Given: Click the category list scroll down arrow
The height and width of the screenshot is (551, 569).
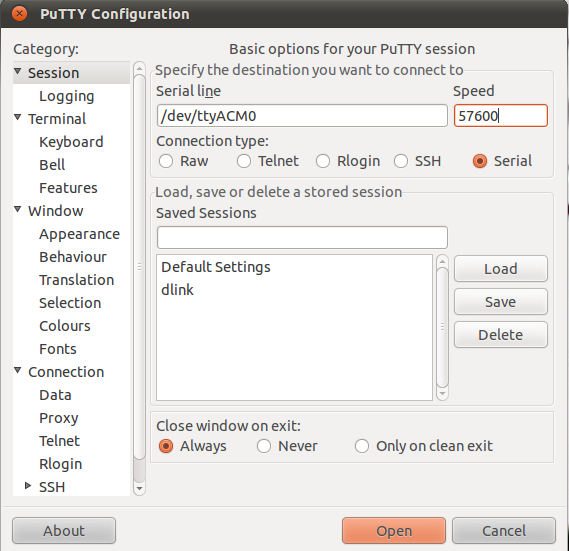Looking at the screenshot, I should point(139,489).
